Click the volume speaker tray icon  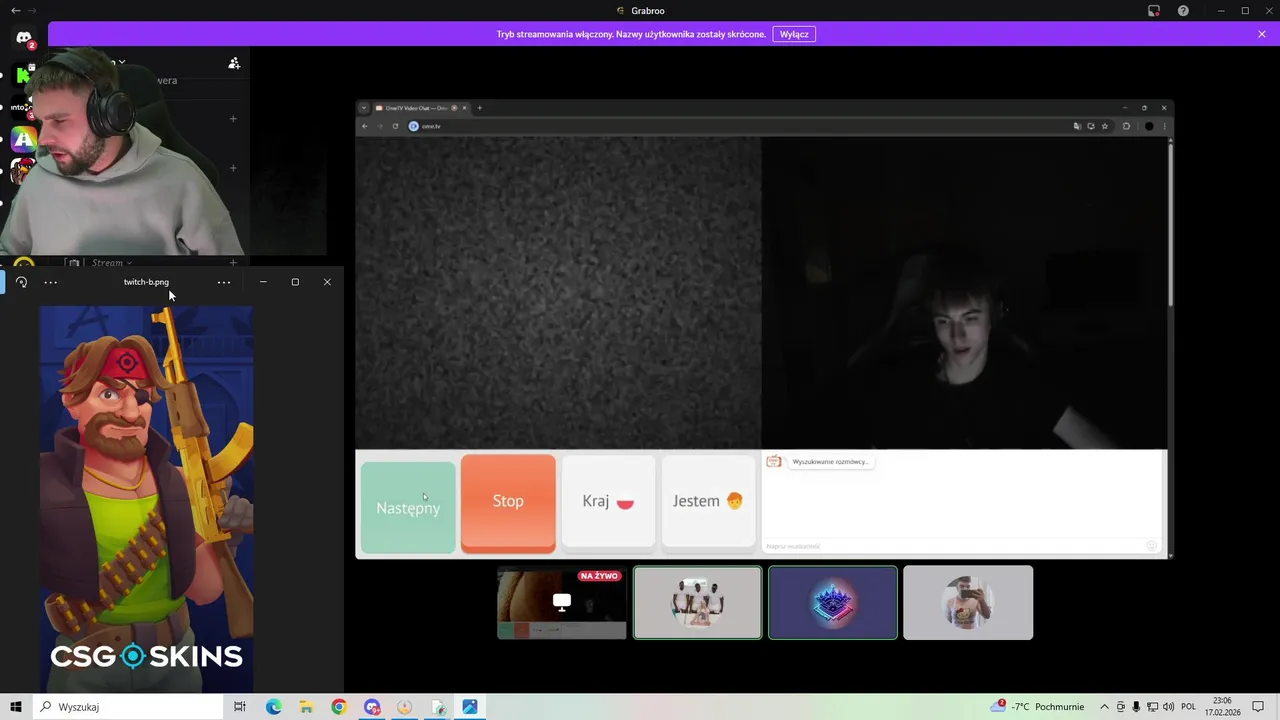pyautogui.click(x=1168, y=707)
